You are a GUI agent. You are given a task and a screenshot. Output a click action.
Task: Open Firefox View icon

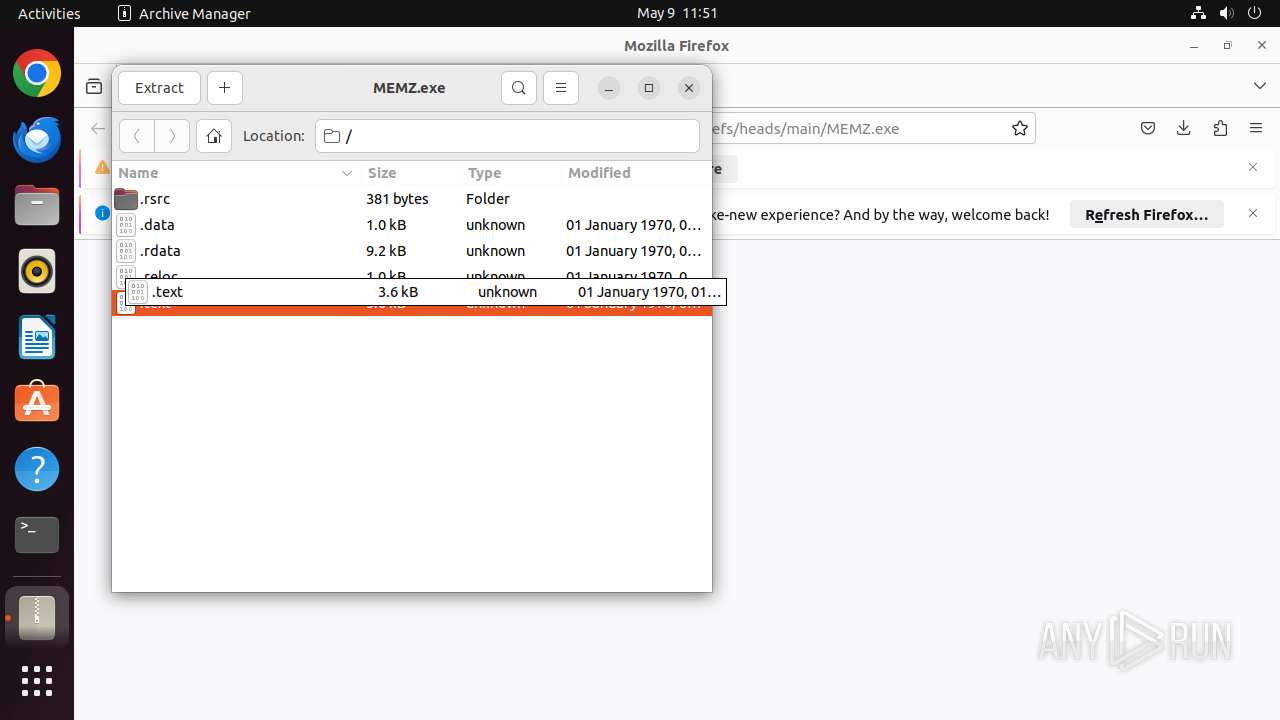94,87
